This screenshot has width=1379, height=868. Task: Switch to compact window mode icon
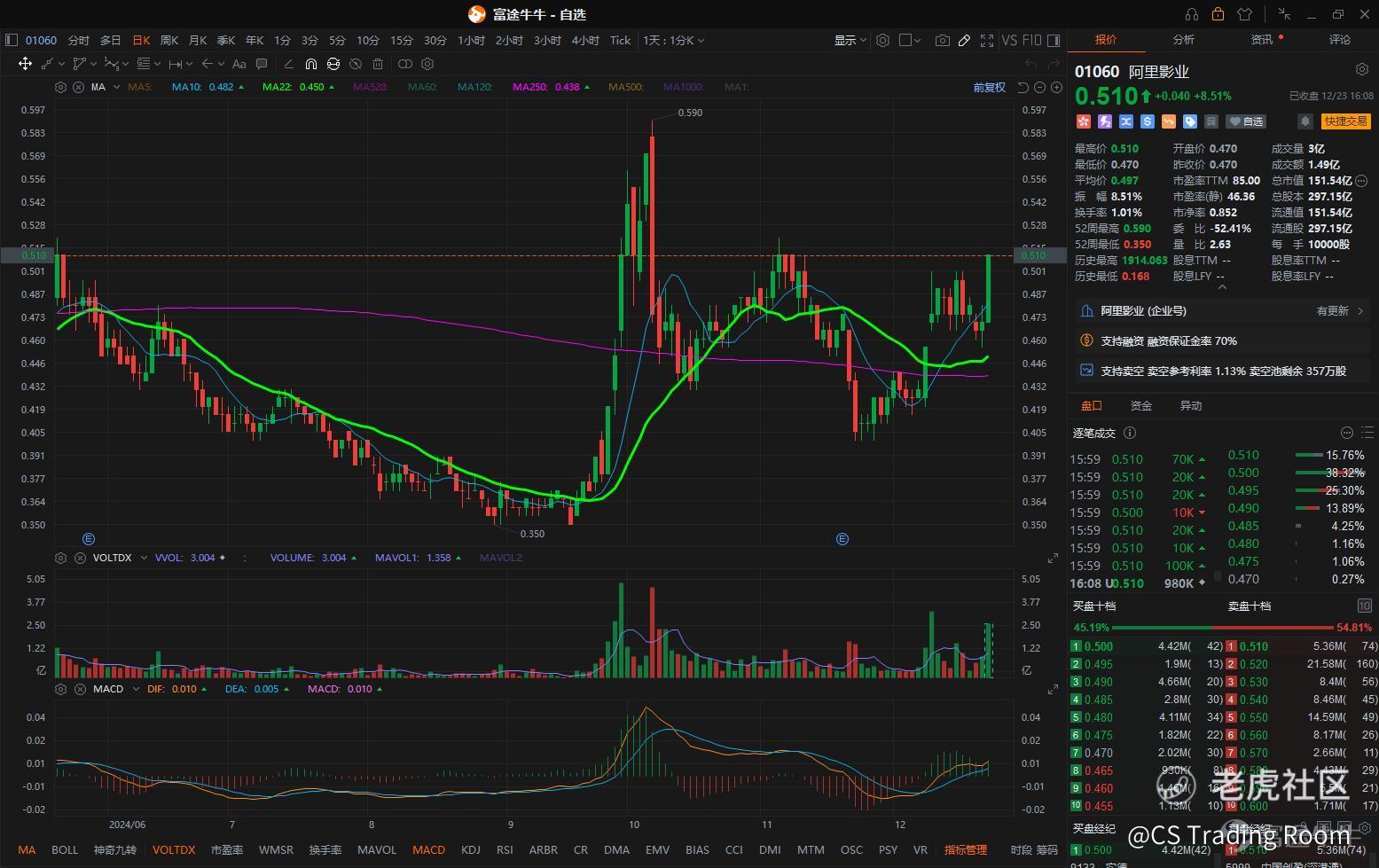[x=1284, y=14]
